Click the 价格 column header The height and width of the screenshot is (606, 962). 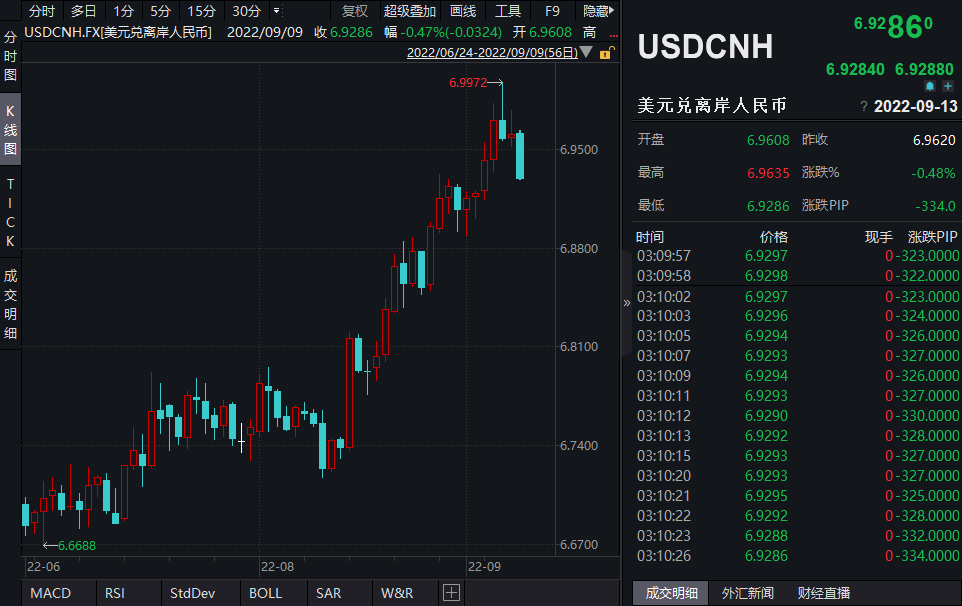(x=774, y=237)
